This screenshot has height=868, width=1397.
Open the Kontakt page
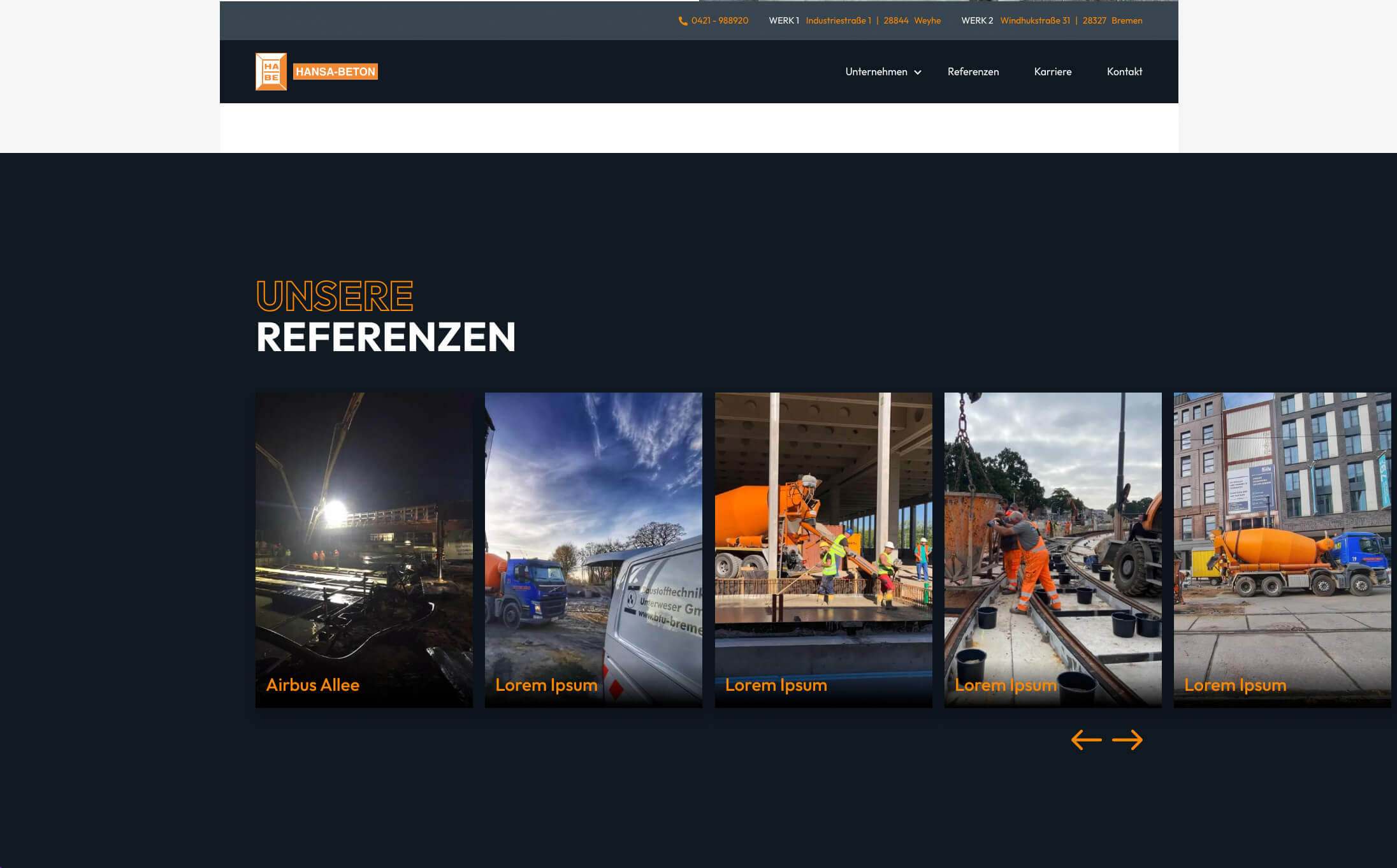coord(1124,71)
